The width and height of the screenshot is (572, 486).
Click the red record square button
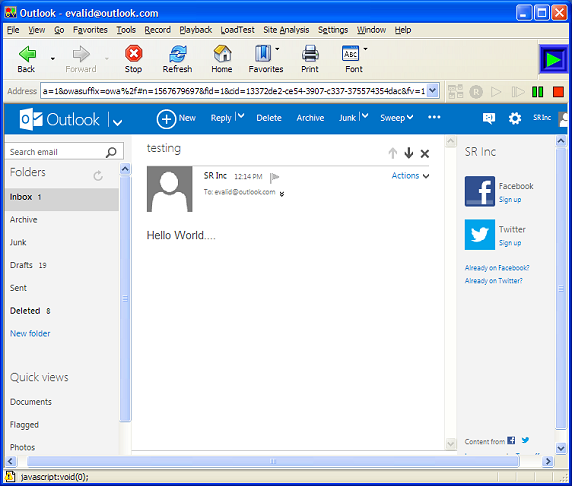[558, 92]
